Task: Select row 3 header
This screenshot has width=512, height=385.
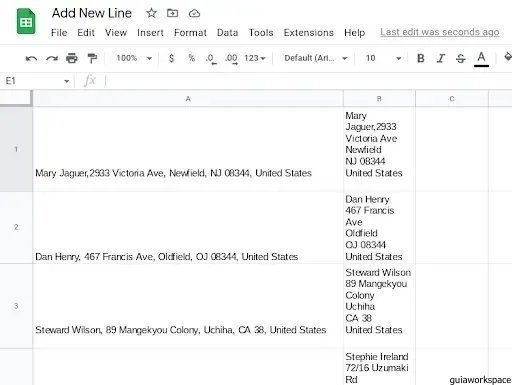Action: (16, 306)
